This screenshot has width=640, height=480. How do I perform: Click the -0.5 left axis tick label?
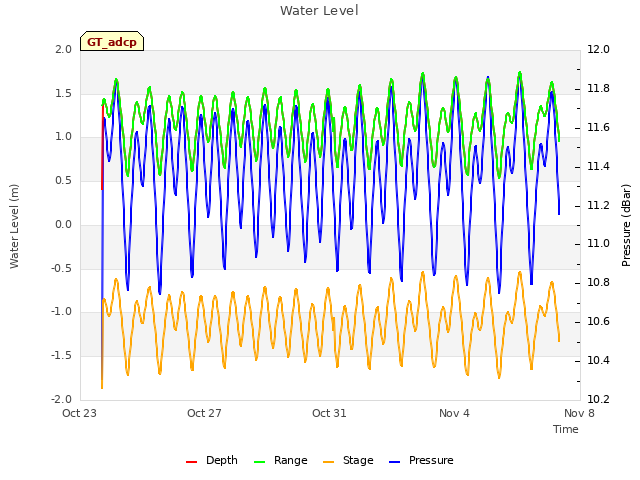61,268
